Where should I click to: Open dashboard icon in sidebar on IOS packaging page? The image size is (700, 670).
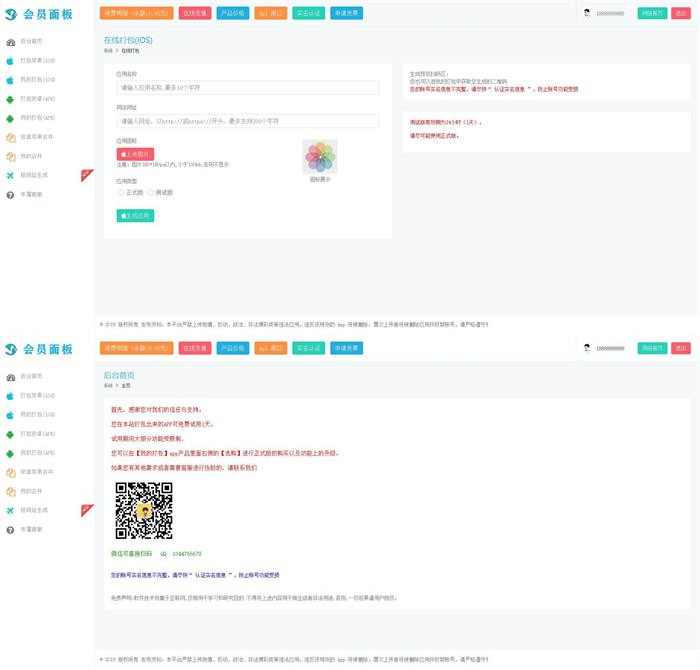(x=11, y=42)
